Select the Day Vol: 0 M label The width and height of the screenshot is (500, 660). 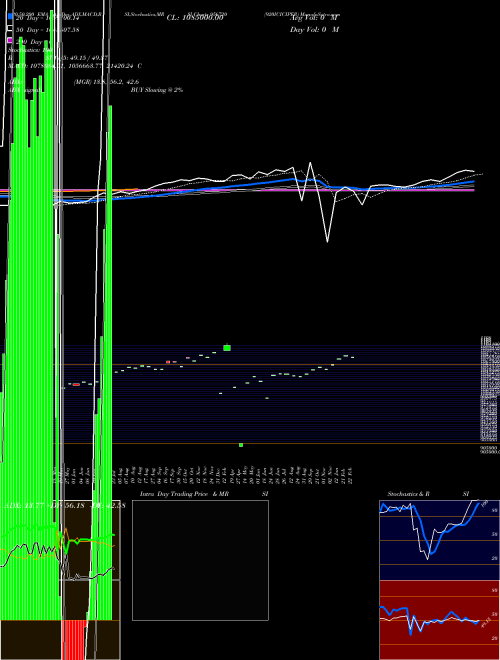click(x=314, y=29)
